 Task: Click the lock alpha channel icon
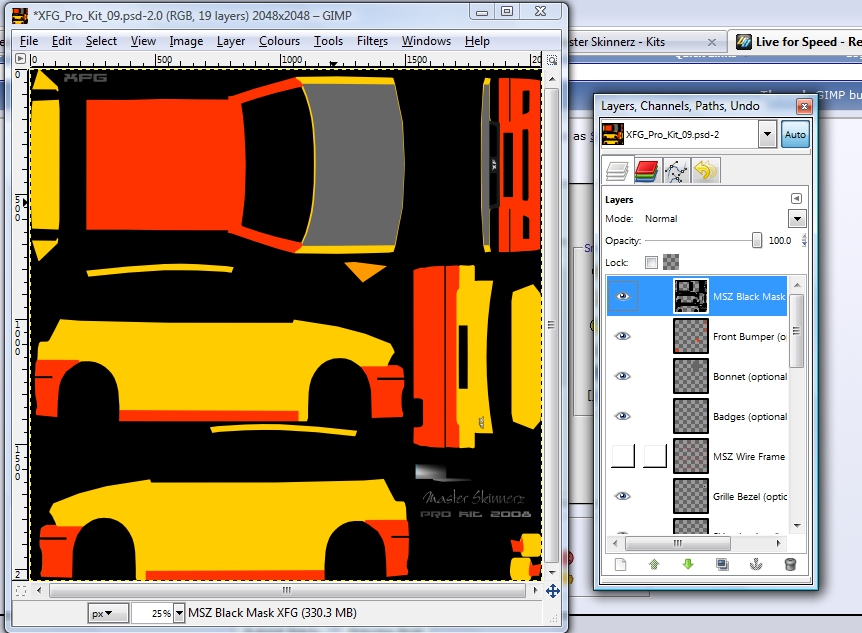pyautogui.click(x=671, y=262)
